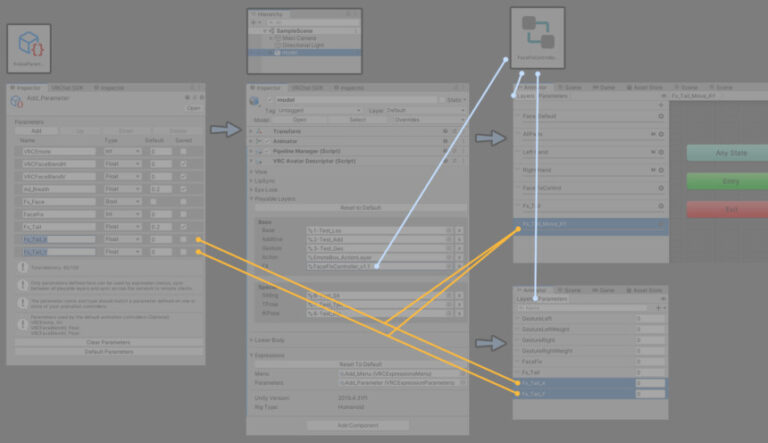The image size is (768, 443).
Task: Click gear icon on Fx_Tail layer
Action: [661, 205]
